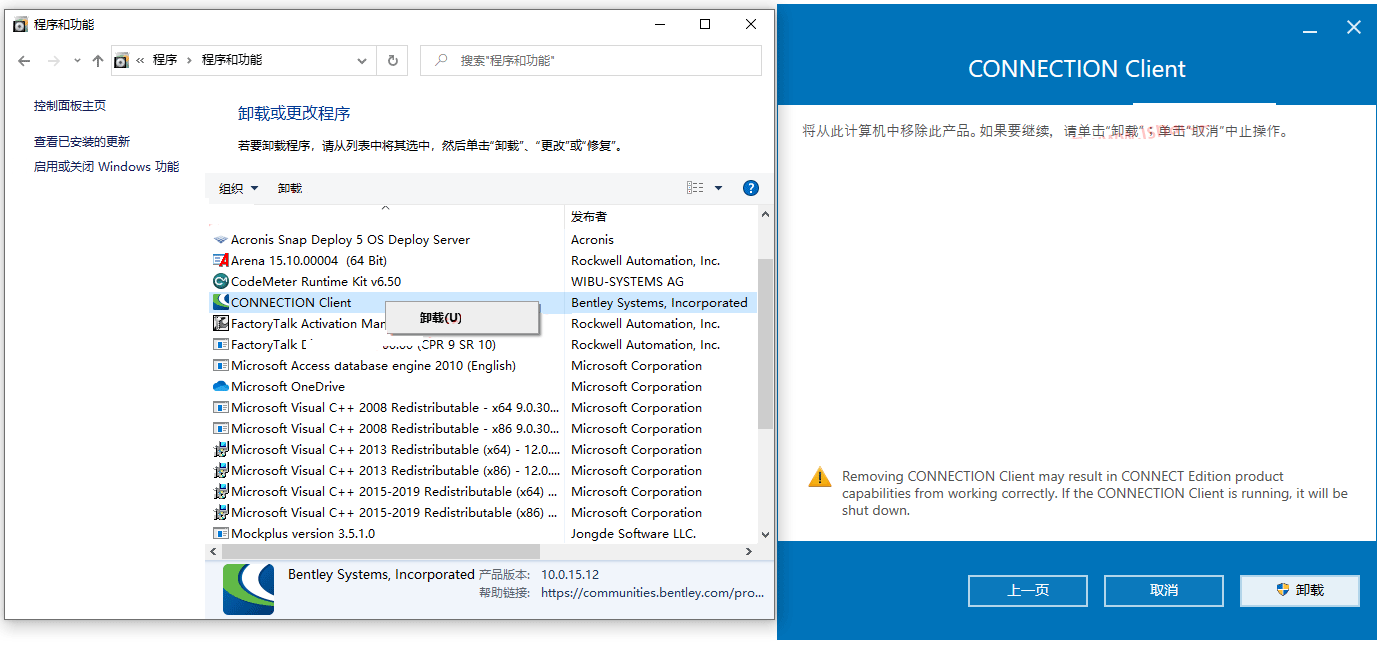This screenshot has width=1385, height=645.
Task: Click the CodeMeter Runtime Kit icon
Action: (x=220, y=281)
